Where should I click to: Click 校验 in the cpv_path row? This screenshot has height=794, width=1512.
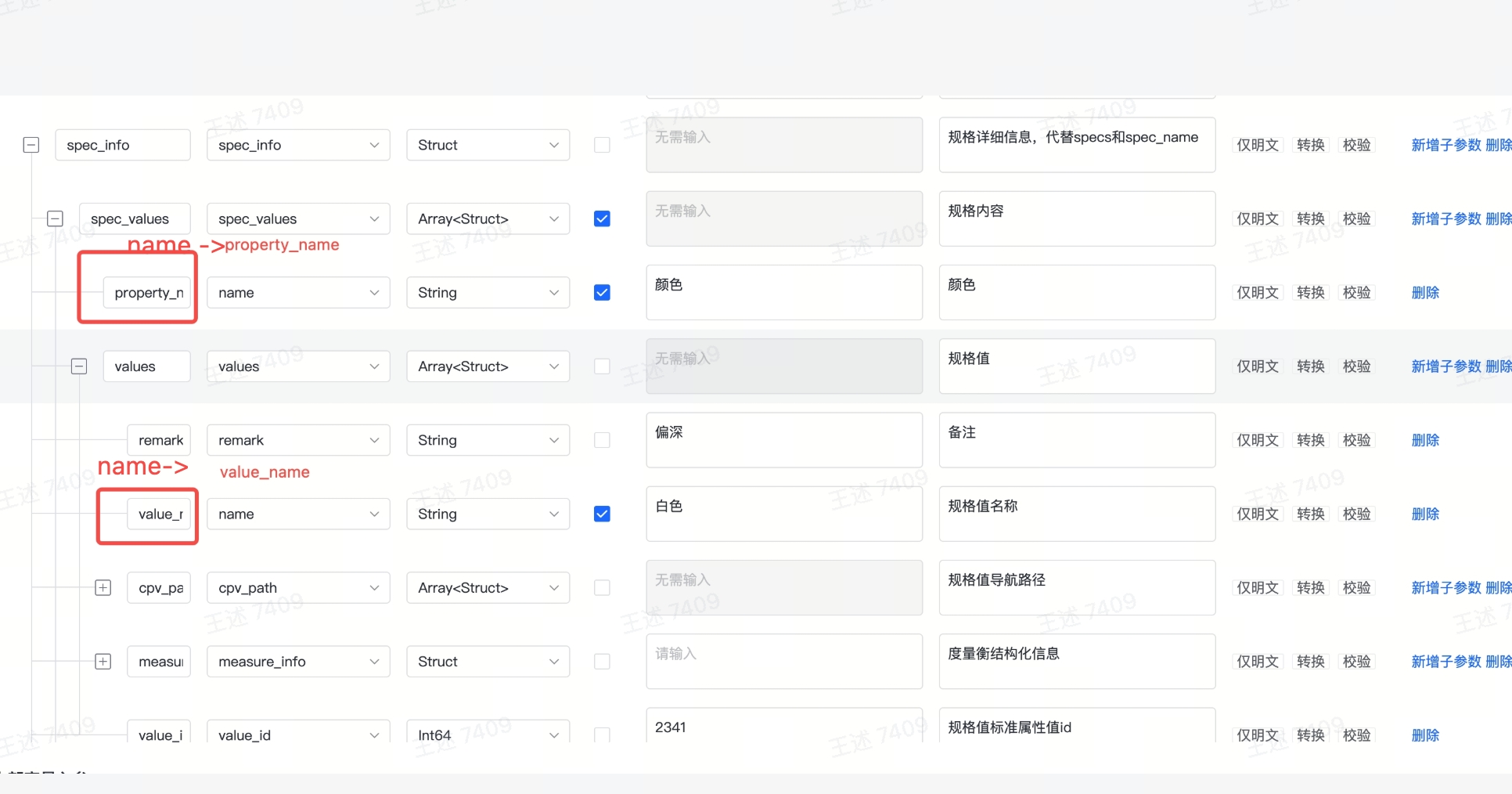pos(1356,588)
